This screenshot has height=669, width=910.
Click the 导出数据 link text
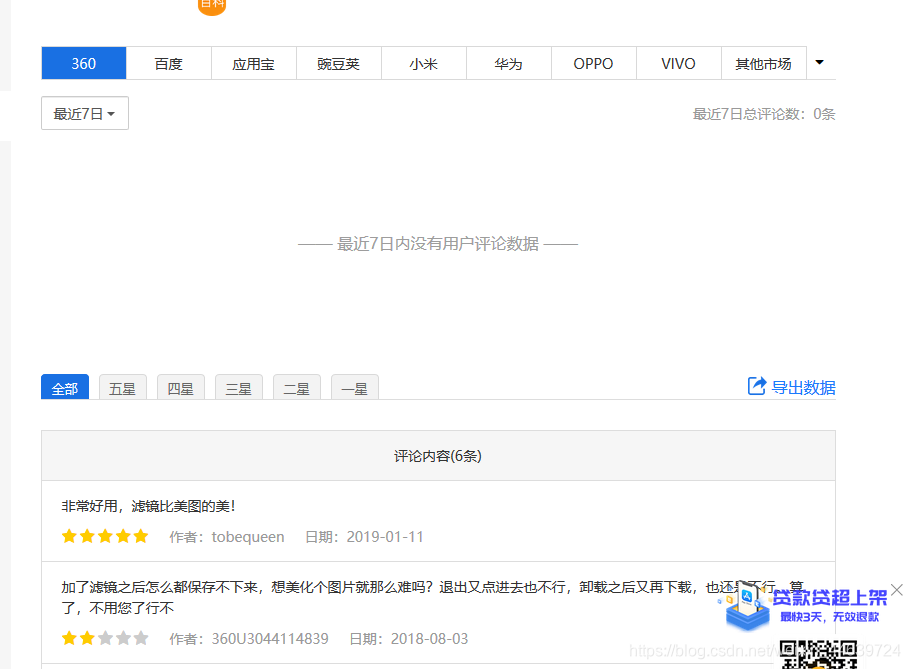point(803,387)
